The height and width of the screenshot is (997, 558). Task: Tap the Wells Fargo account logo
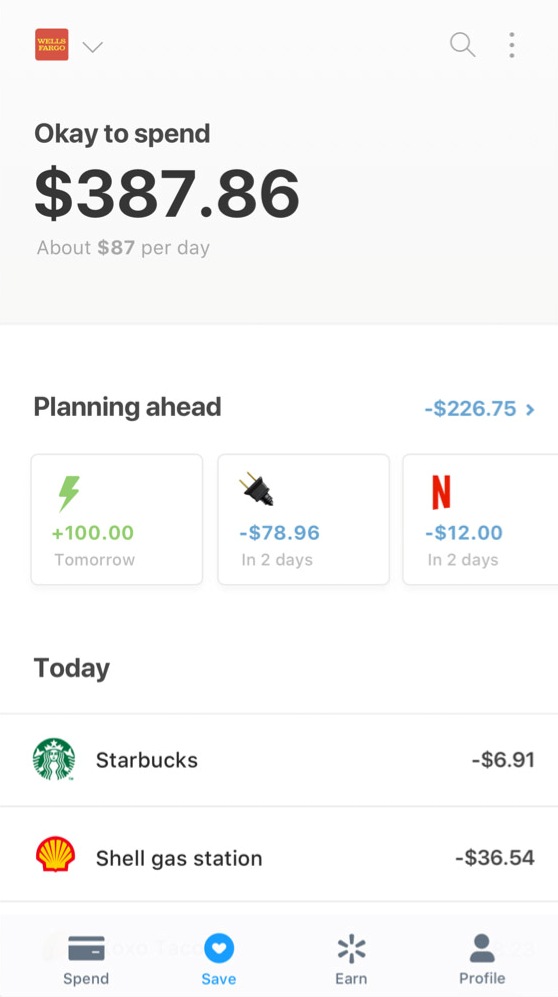(x=51, y=45)
